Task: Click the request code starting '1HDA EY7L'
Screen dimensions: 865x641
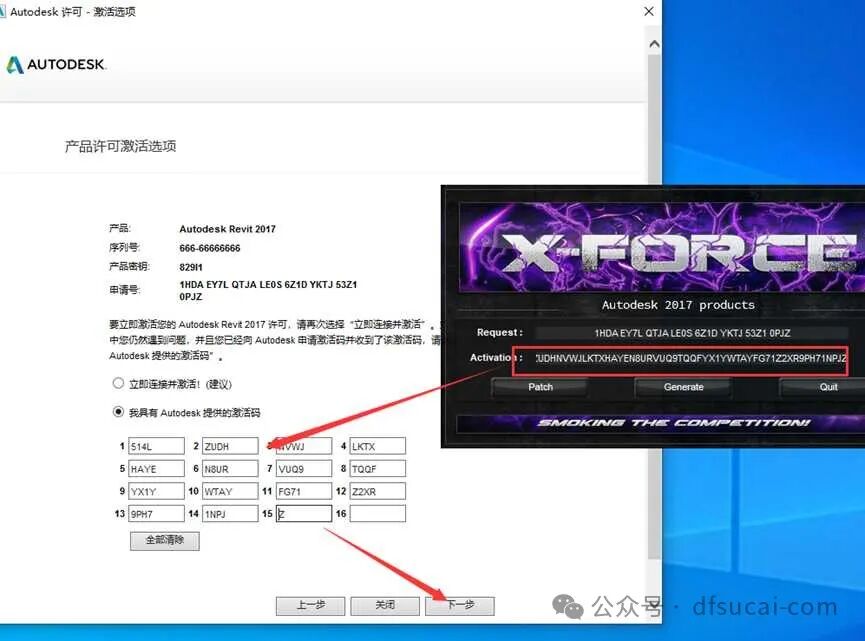Action: point(268,290)
